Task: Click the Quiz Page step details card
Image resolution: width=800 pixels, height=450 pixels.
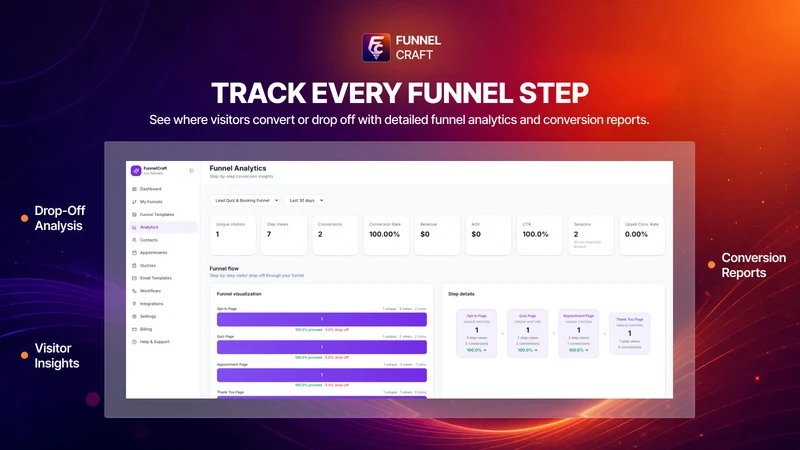Action: pyautogui.click(x=528, y=333)
